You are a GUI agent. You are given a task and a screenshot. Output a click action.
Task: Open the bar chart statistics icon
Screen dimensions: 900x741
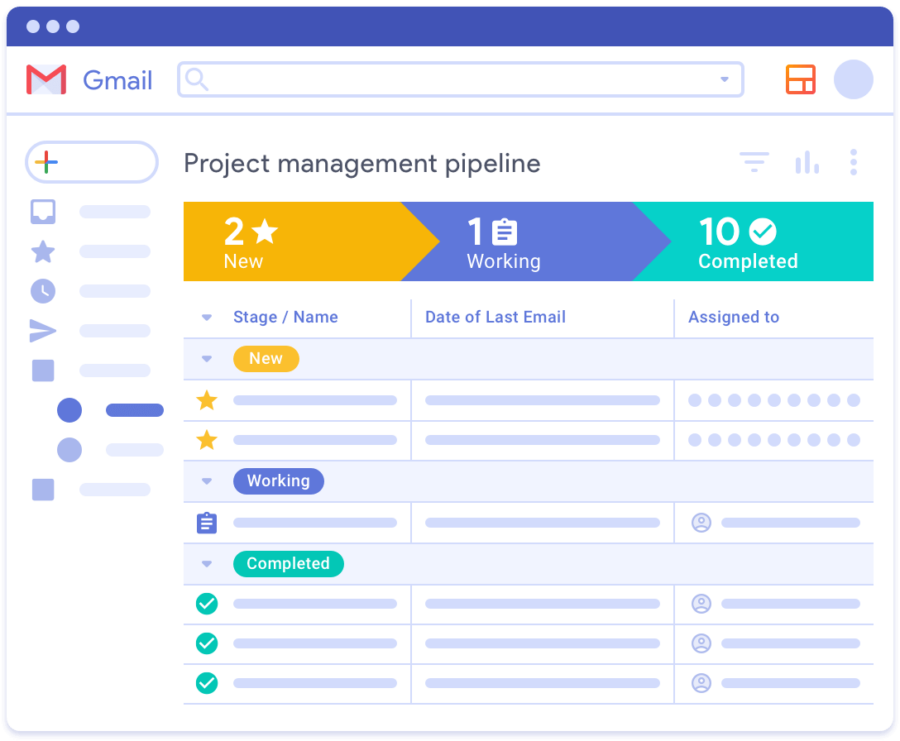pos(807,161)
